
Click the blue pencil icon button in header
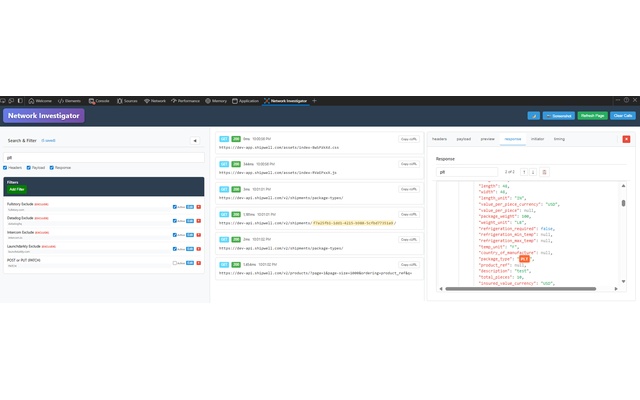[x=533, y=116]
